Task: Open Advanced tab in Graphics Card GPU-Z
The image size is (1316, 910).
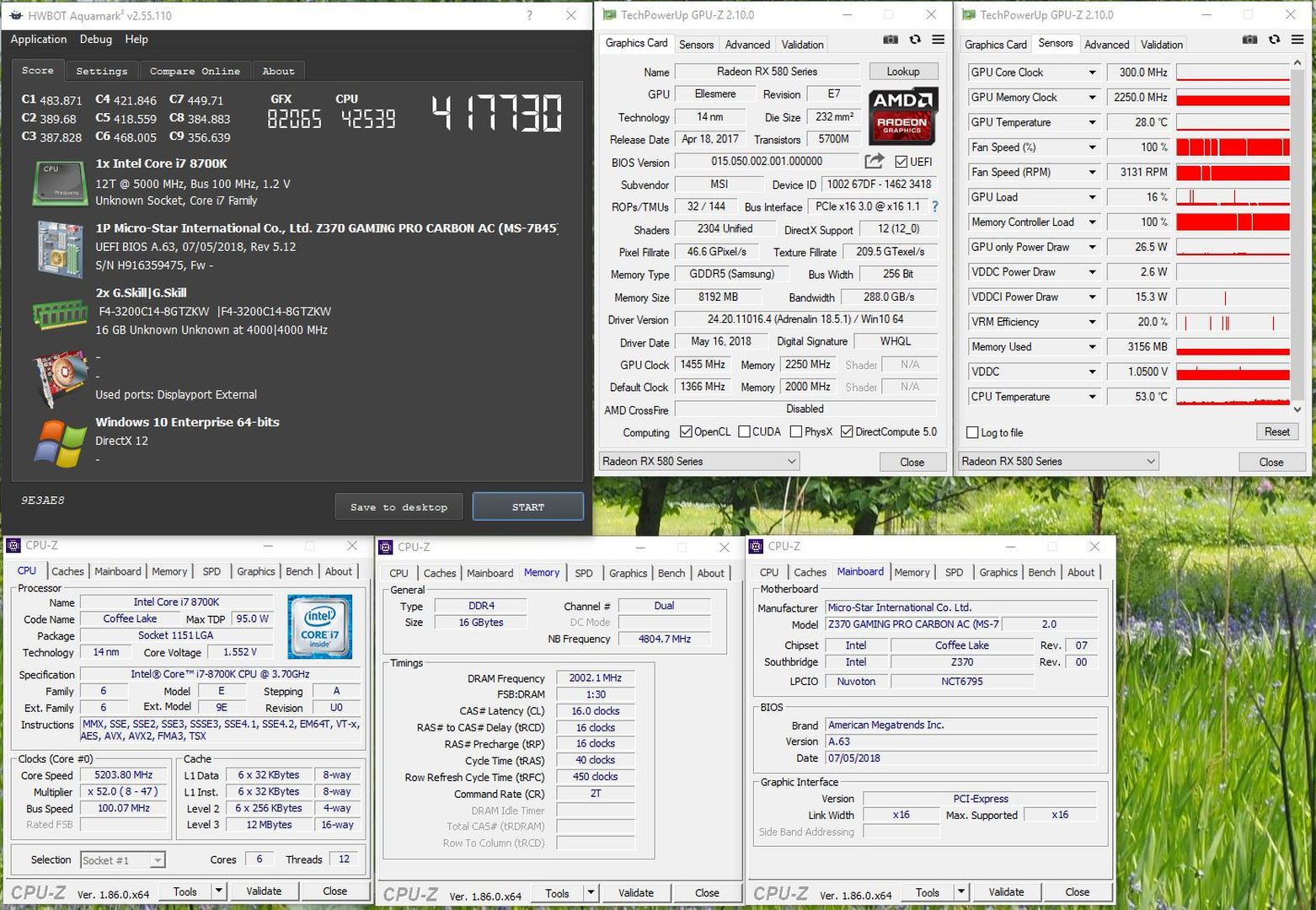Action: [747, 44]
